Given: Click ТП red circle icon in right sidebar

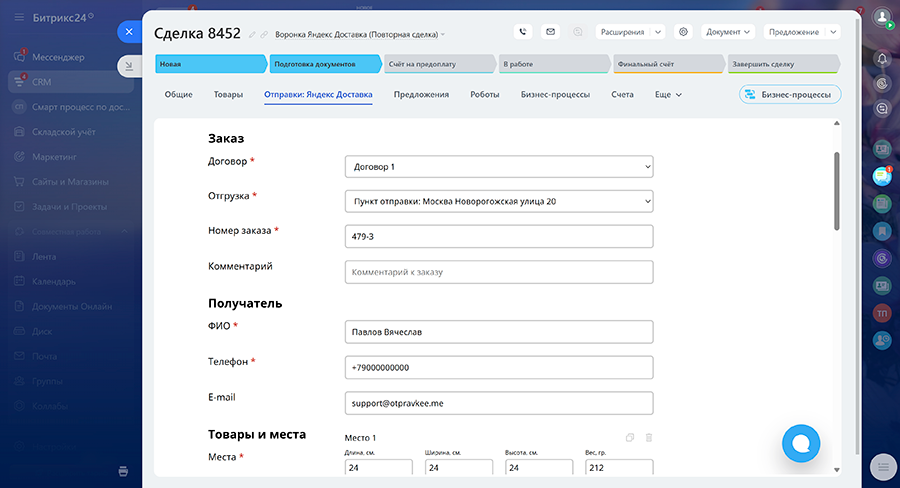Looking at the screenshot, I should tap(882, 313).
